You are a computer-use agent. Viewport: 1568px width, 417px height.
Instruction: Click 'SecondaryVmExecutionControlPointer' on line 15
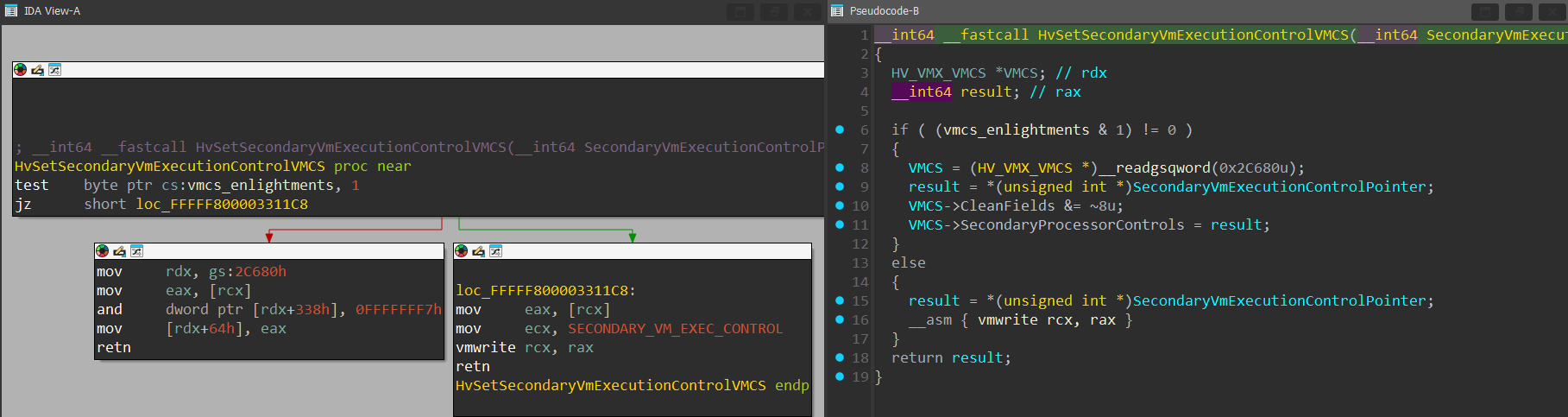click(x=1279, y=300)
